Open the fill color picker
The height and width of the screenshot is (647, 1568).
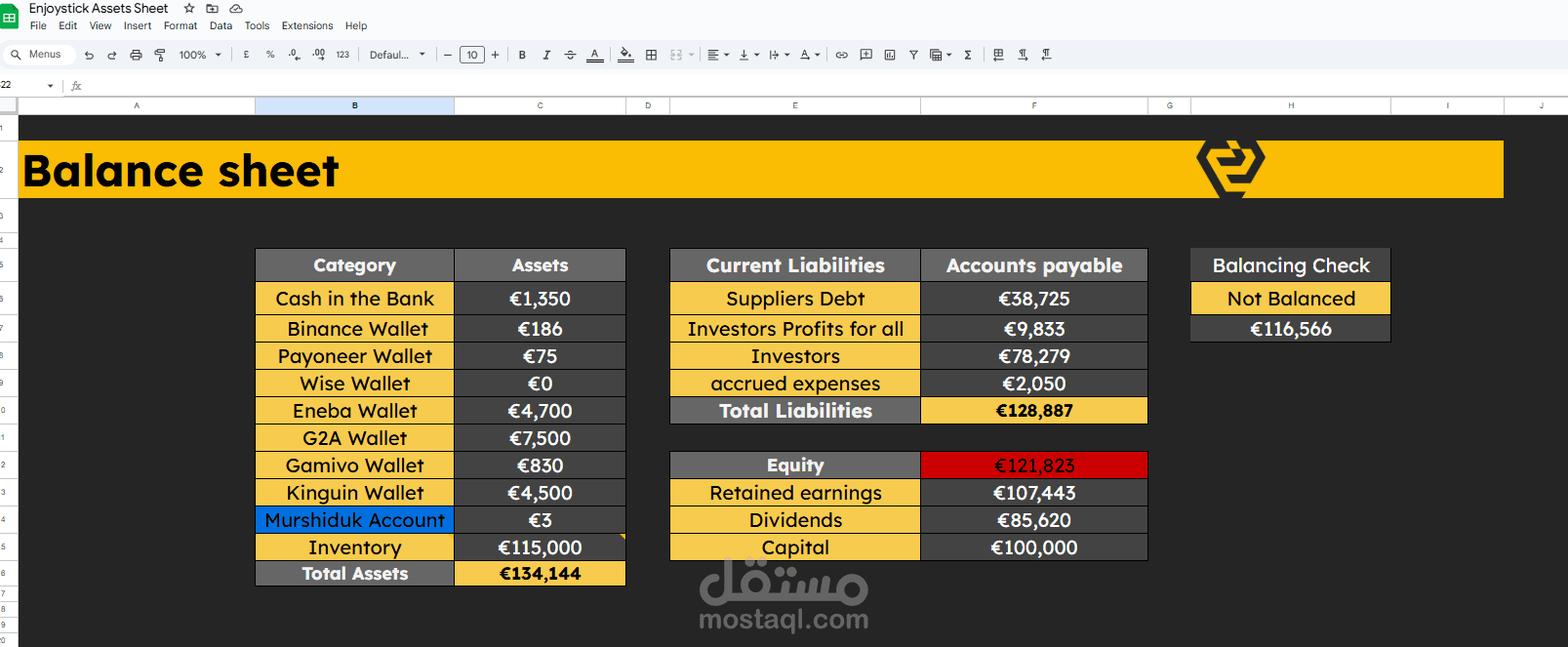coord(625,55)
